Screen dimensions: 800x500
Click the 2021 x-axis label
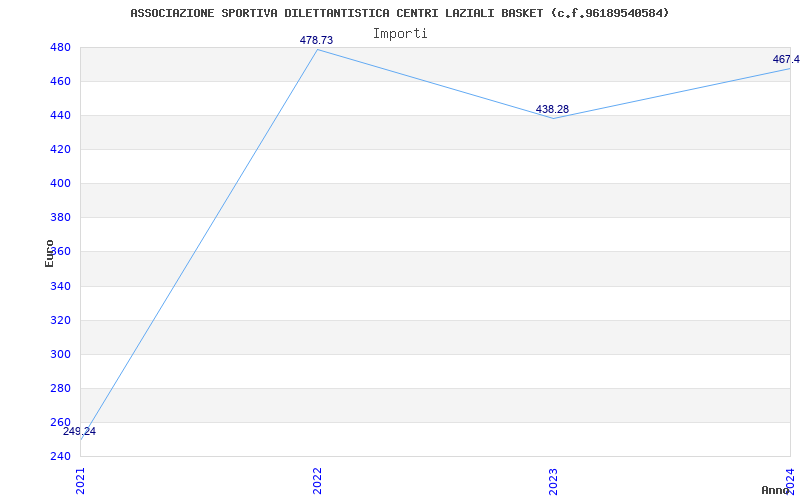coord(81,481)
